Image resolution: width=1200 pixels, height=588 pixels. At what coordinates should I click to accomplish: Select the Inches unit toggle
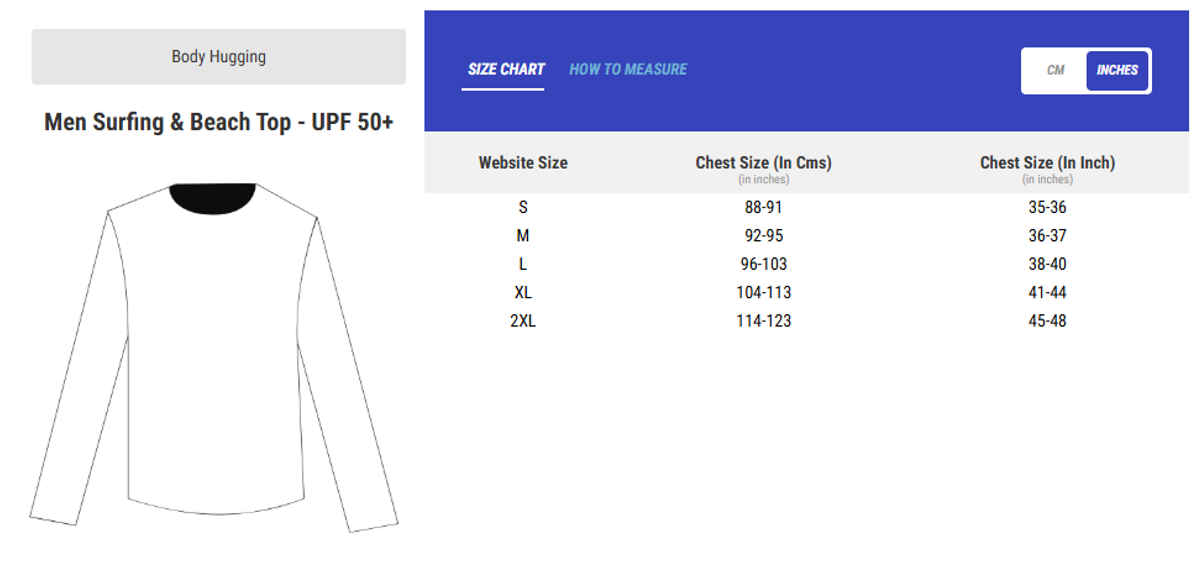pyautogui.click(x=1117, y=70)
